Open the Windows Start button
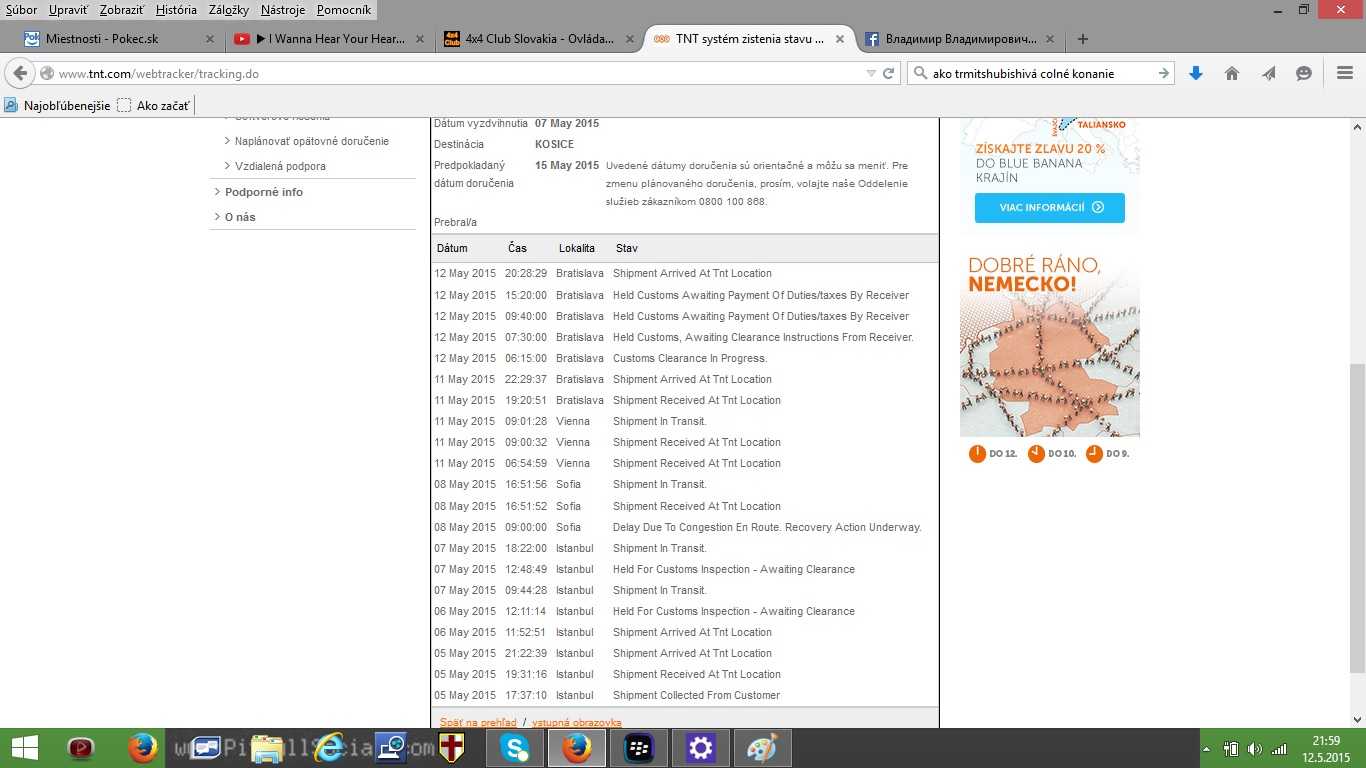1366x768 pixels. tap(24, 748)
